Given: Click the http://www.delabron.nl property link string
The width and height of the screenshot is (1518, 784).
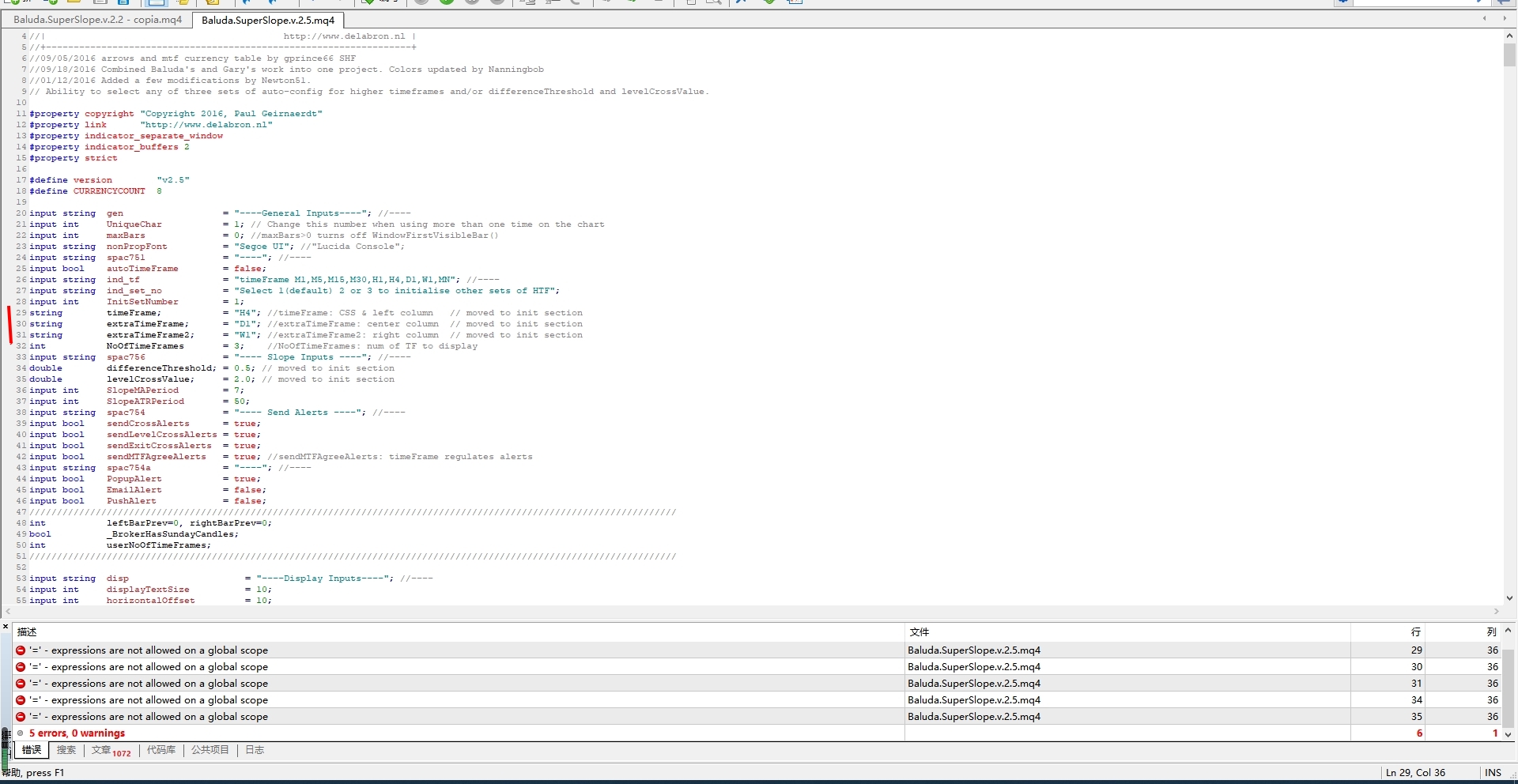Looking at the screenshot, I should coord(206,125).
